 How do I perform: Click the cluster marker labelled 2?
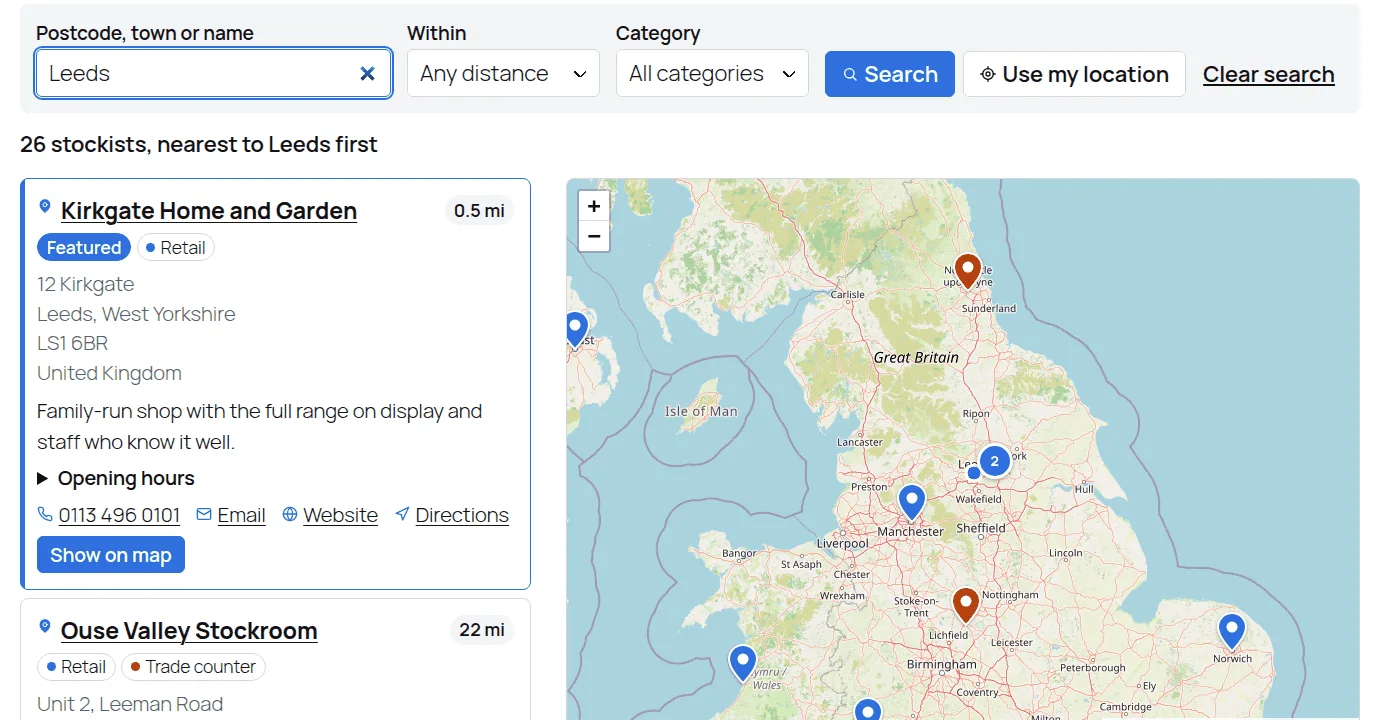[x=994, y=461]
